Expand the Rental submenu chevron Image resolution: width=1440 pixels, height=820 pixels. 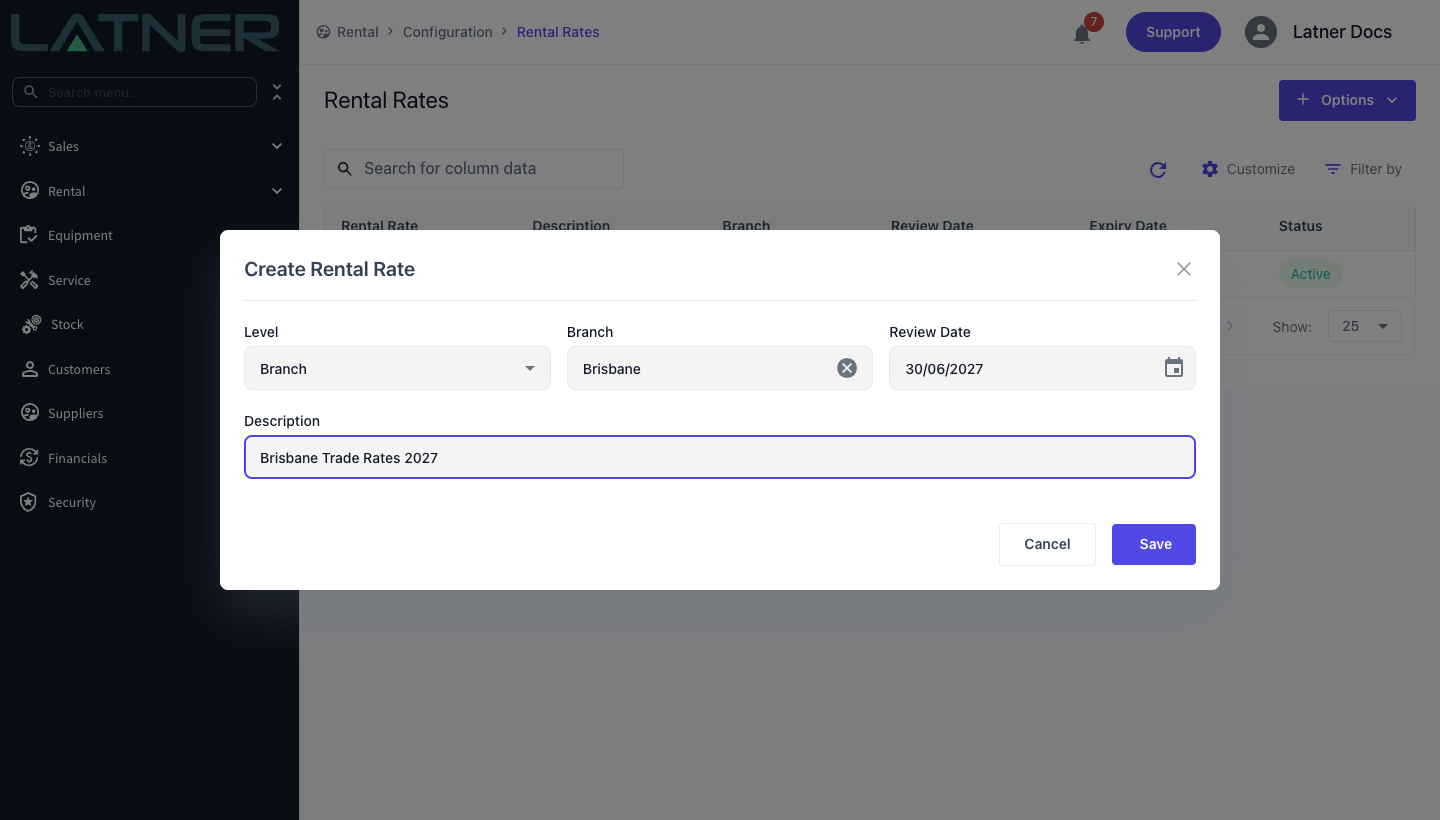(x=277, y=191)
